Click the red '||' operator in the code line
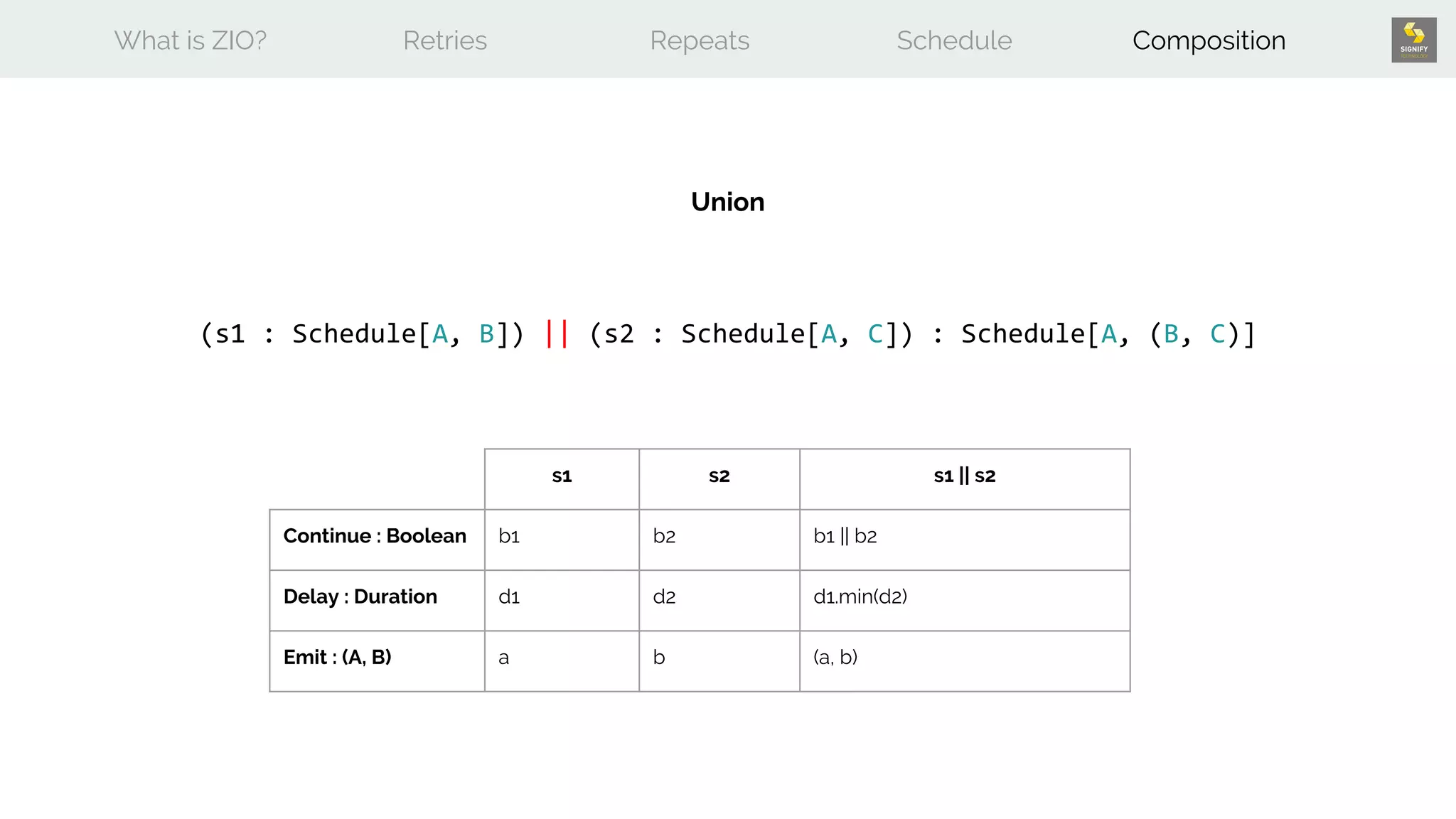 pos(557,333)
